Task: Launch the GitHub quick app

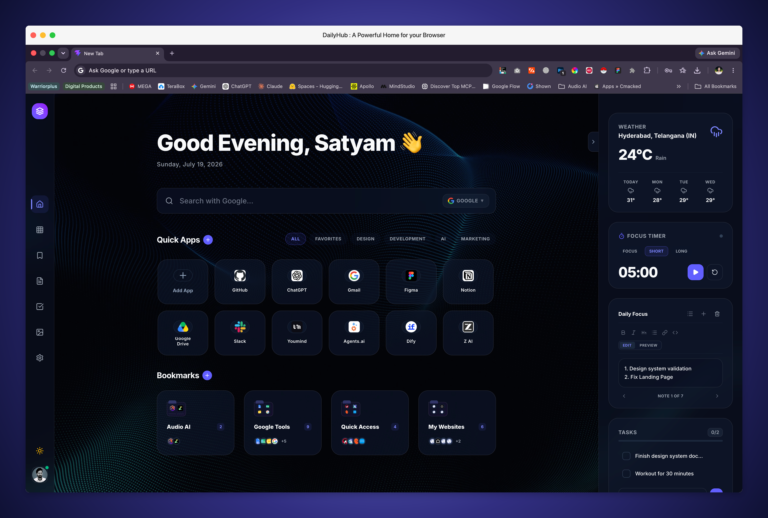Action: click(240, 282)
